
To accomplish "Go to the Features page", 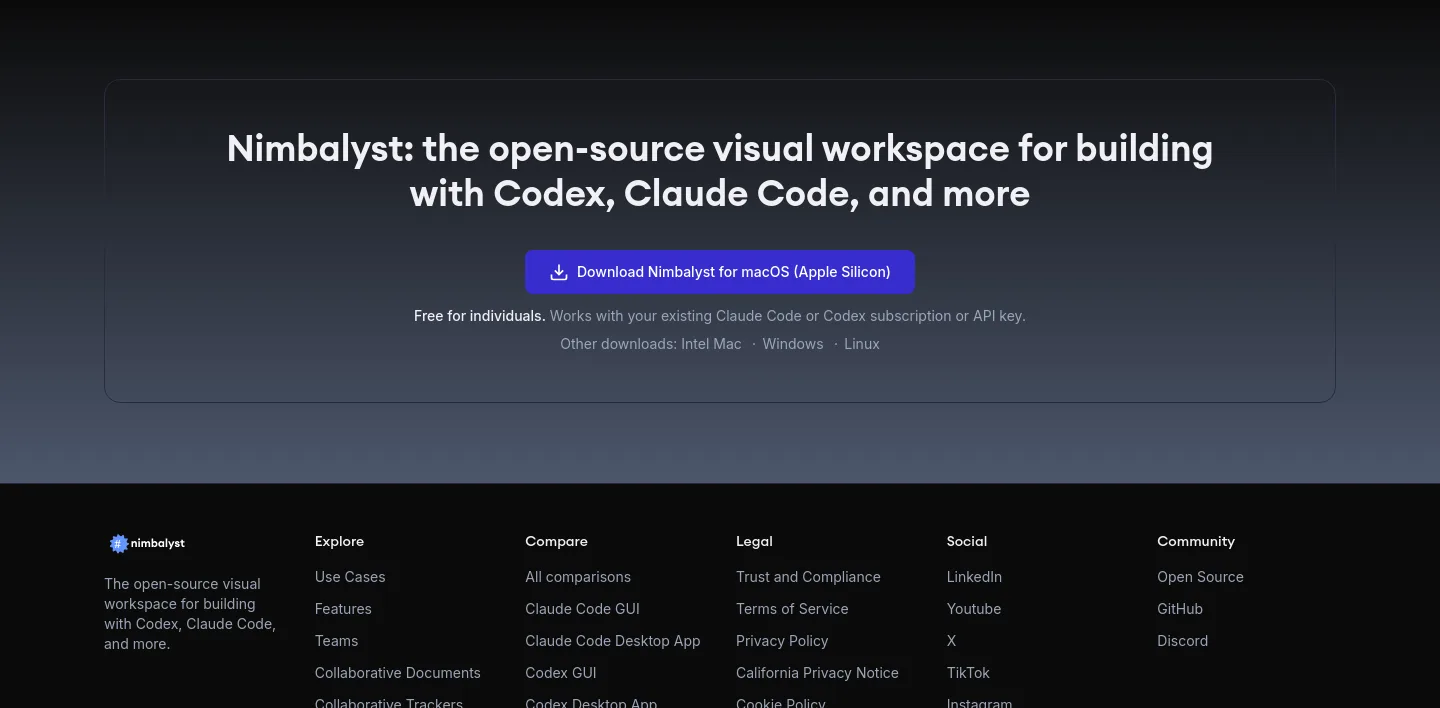I will point(343,609).
